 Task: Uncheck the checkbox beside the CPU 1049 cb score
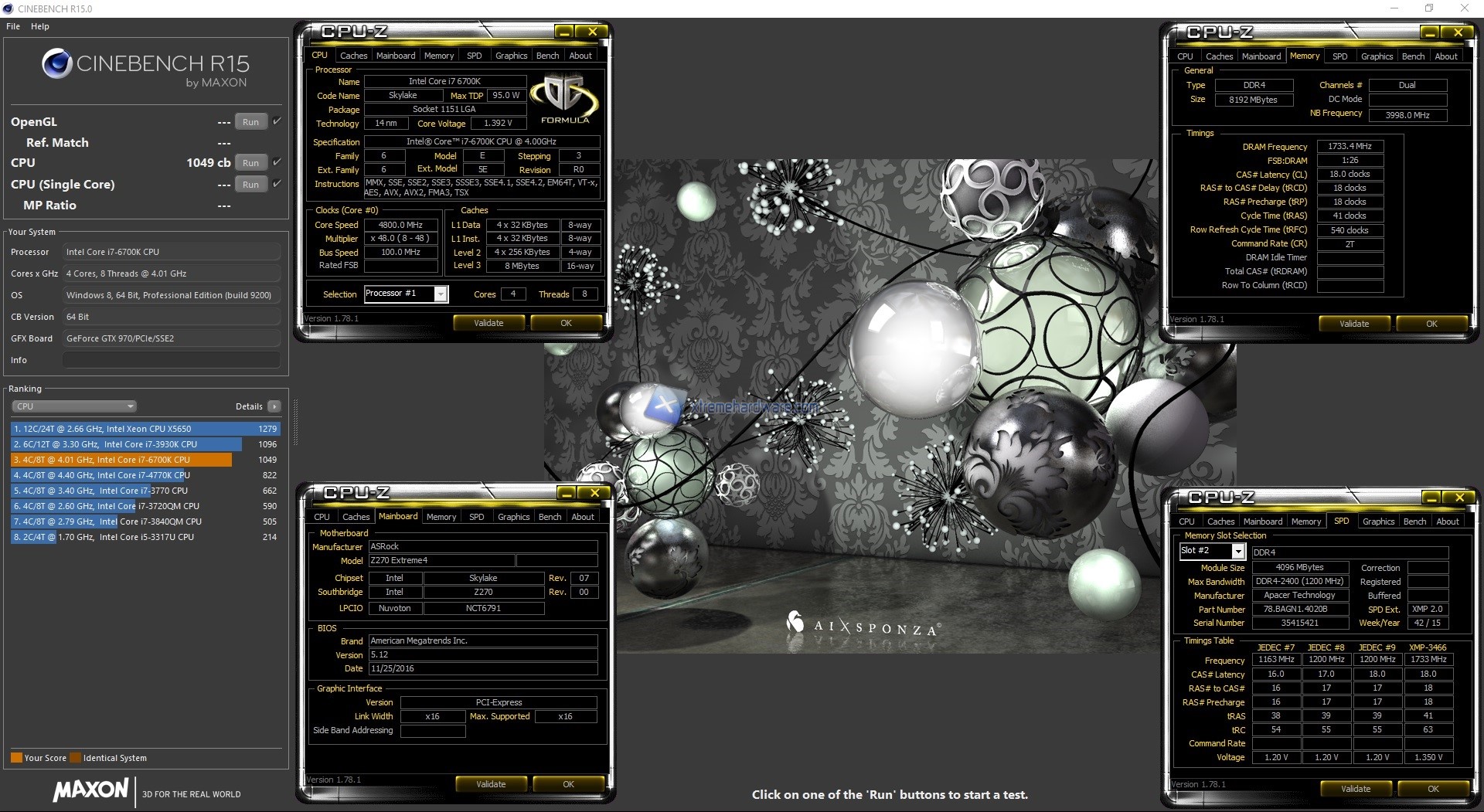pyautogui.click(x=275, y=161)
